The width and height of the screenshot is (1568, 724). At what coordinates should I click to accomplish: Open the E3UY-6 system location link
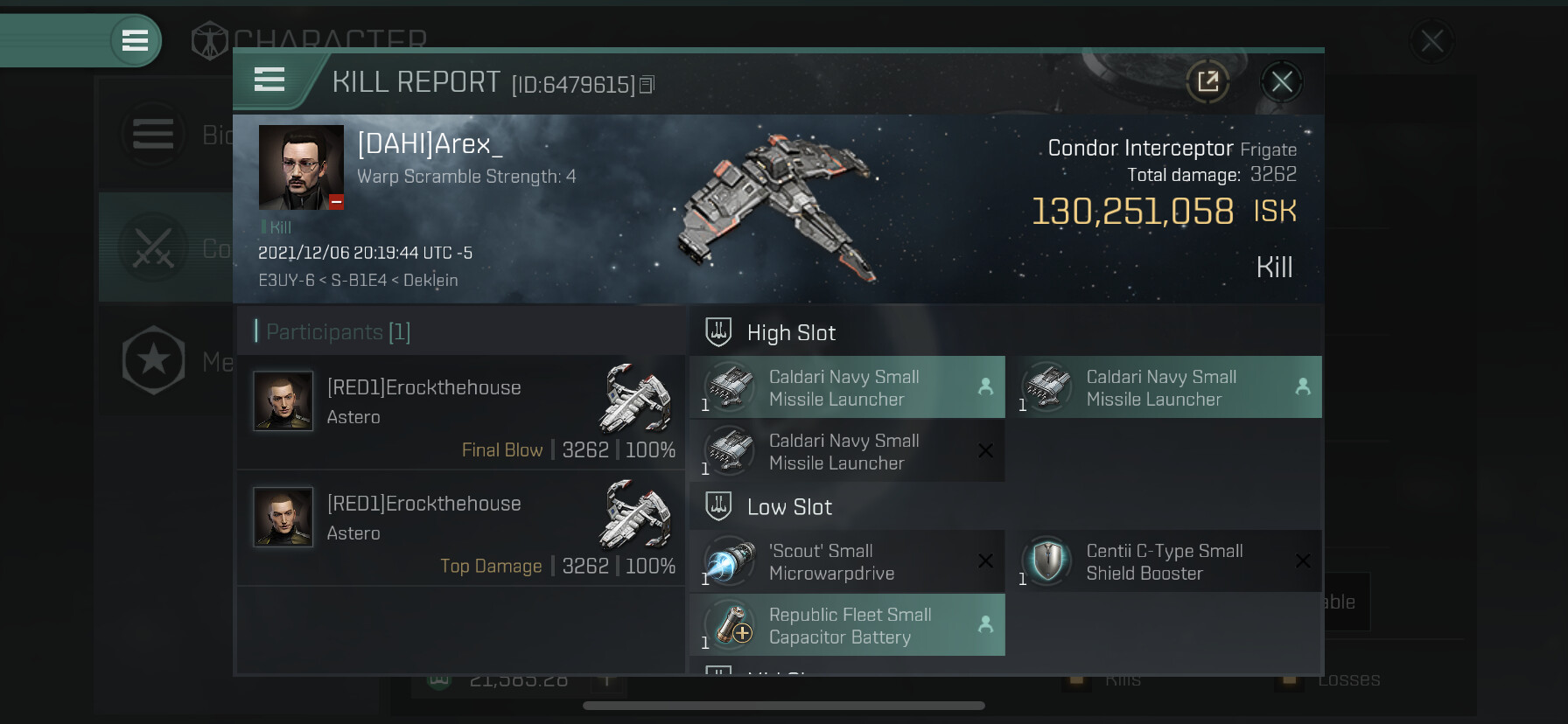pyautogui.click(x=286, y=280)
